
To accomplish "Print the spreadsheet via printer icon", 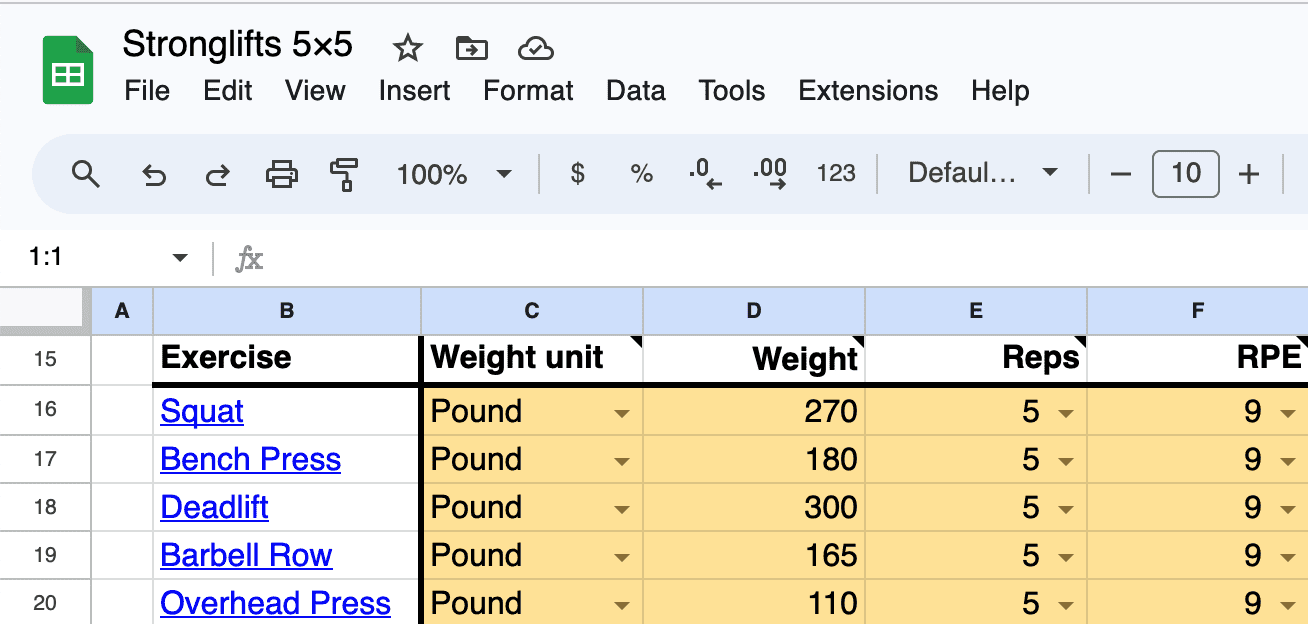I will click(282, 175).
